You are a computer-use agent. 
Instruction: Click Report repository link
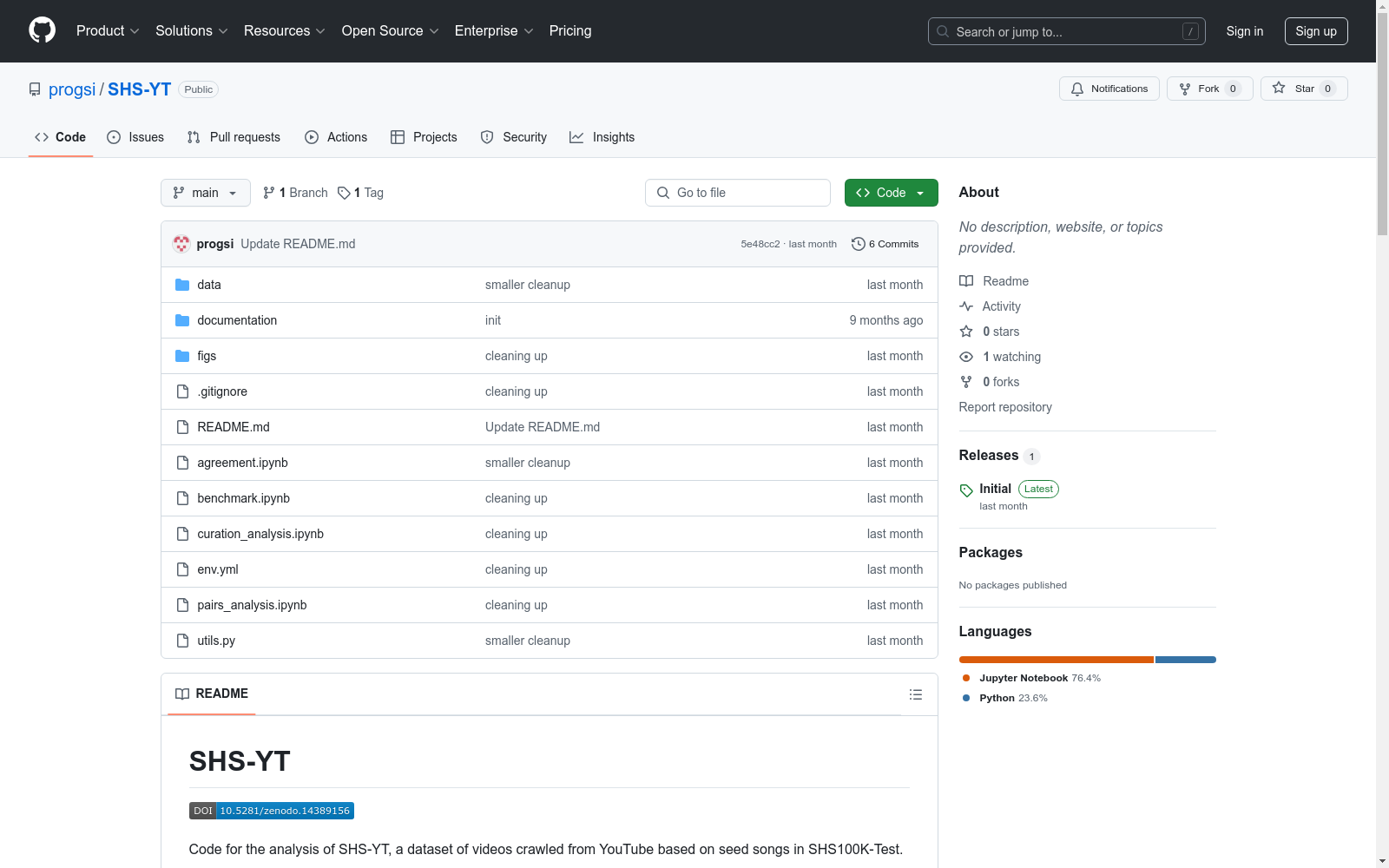(x=1005, y=407)
